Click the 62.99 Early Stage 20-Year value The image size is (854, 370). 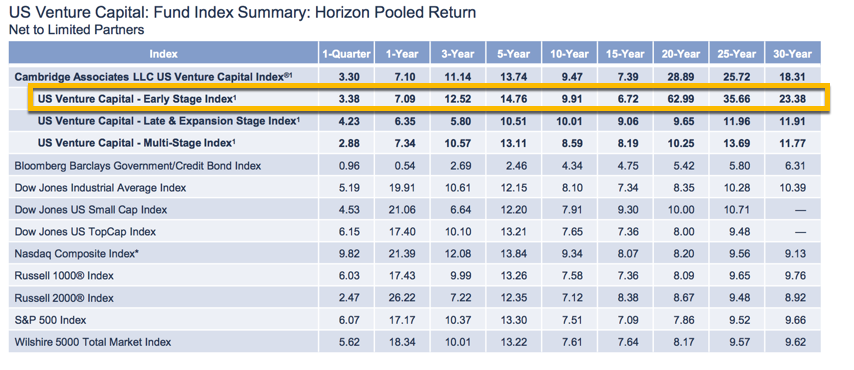tap(681, 99)
